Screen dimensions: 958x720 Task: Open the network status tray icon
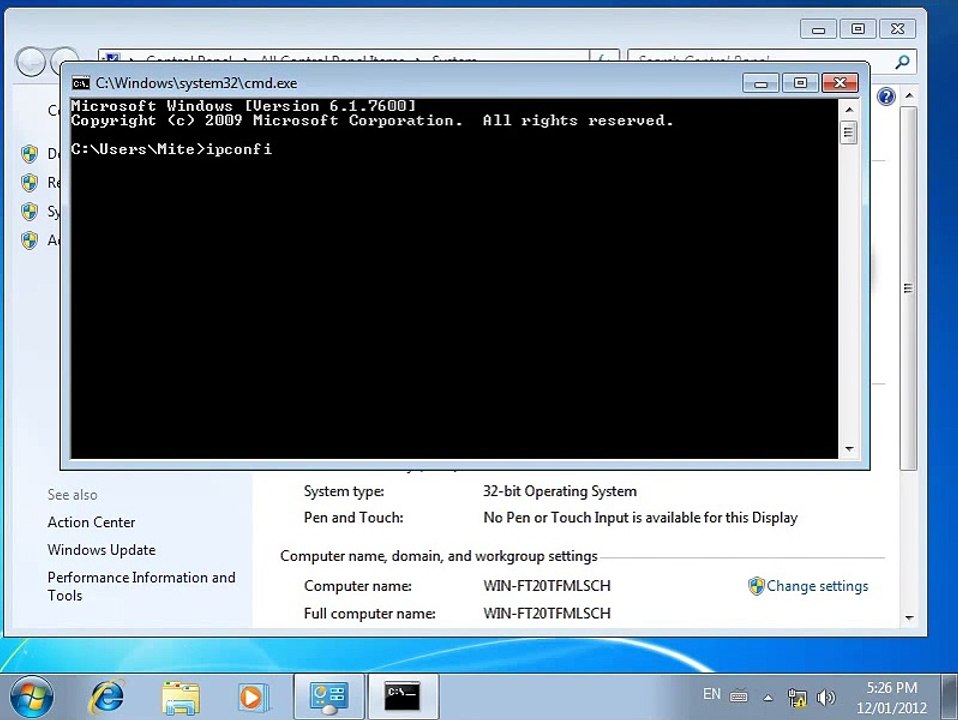click(x=797, y=697)
